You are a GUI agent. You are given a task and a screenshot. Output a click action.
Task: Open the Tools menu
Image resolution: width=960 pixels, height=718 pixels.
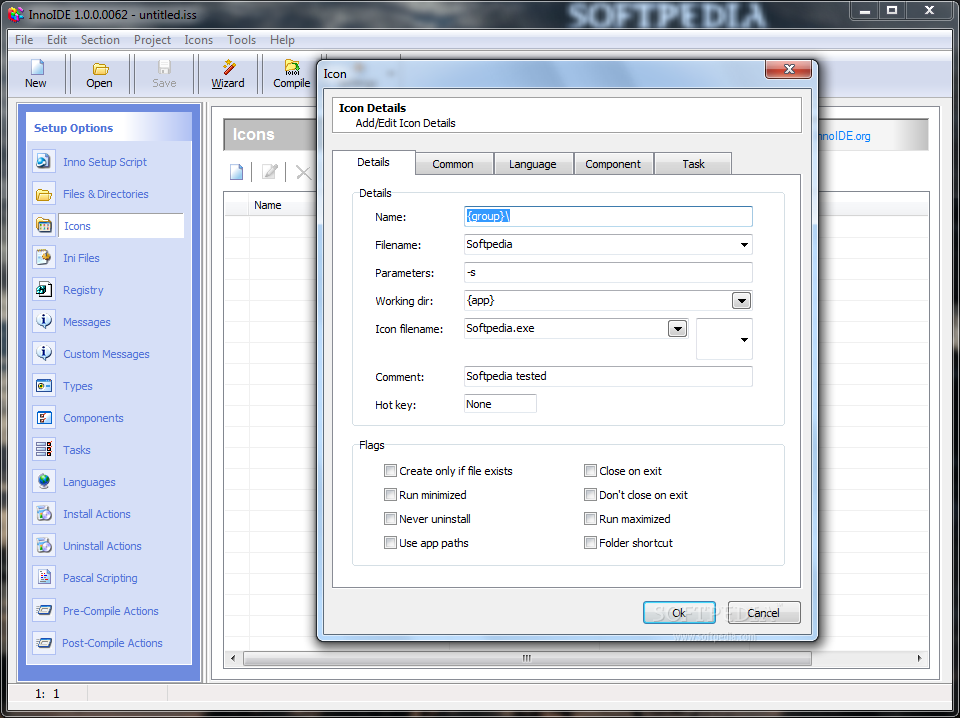click(x=241, y=40)
